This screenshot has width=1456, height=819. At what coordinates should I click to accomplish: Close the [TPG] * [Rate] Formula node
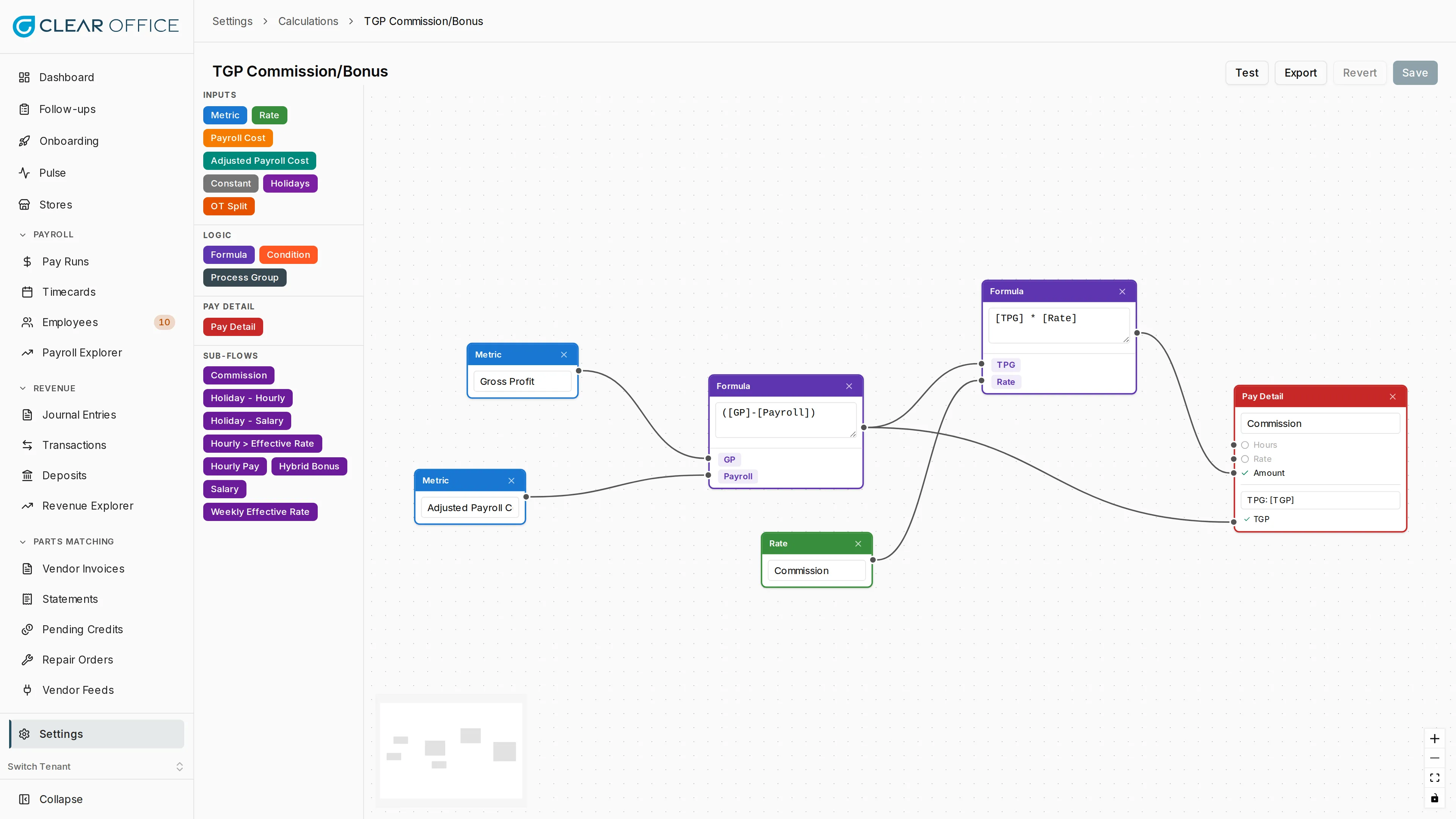[1122, 292]
